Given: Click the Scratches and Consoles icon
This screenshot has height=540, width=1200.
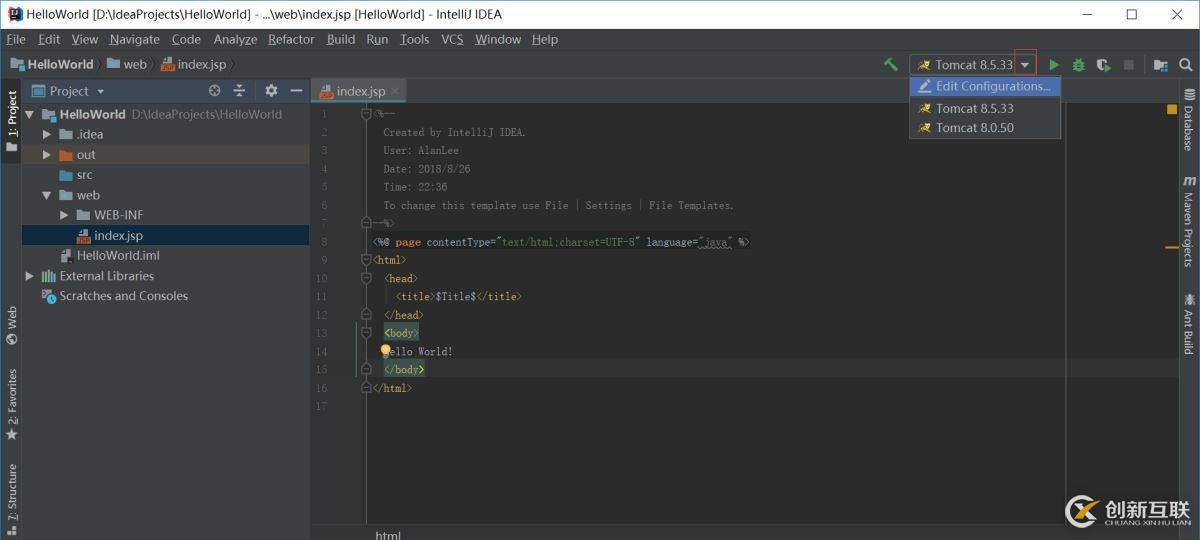Looking at the screenshot, I should pyautogui.click(x=48, y=295).
